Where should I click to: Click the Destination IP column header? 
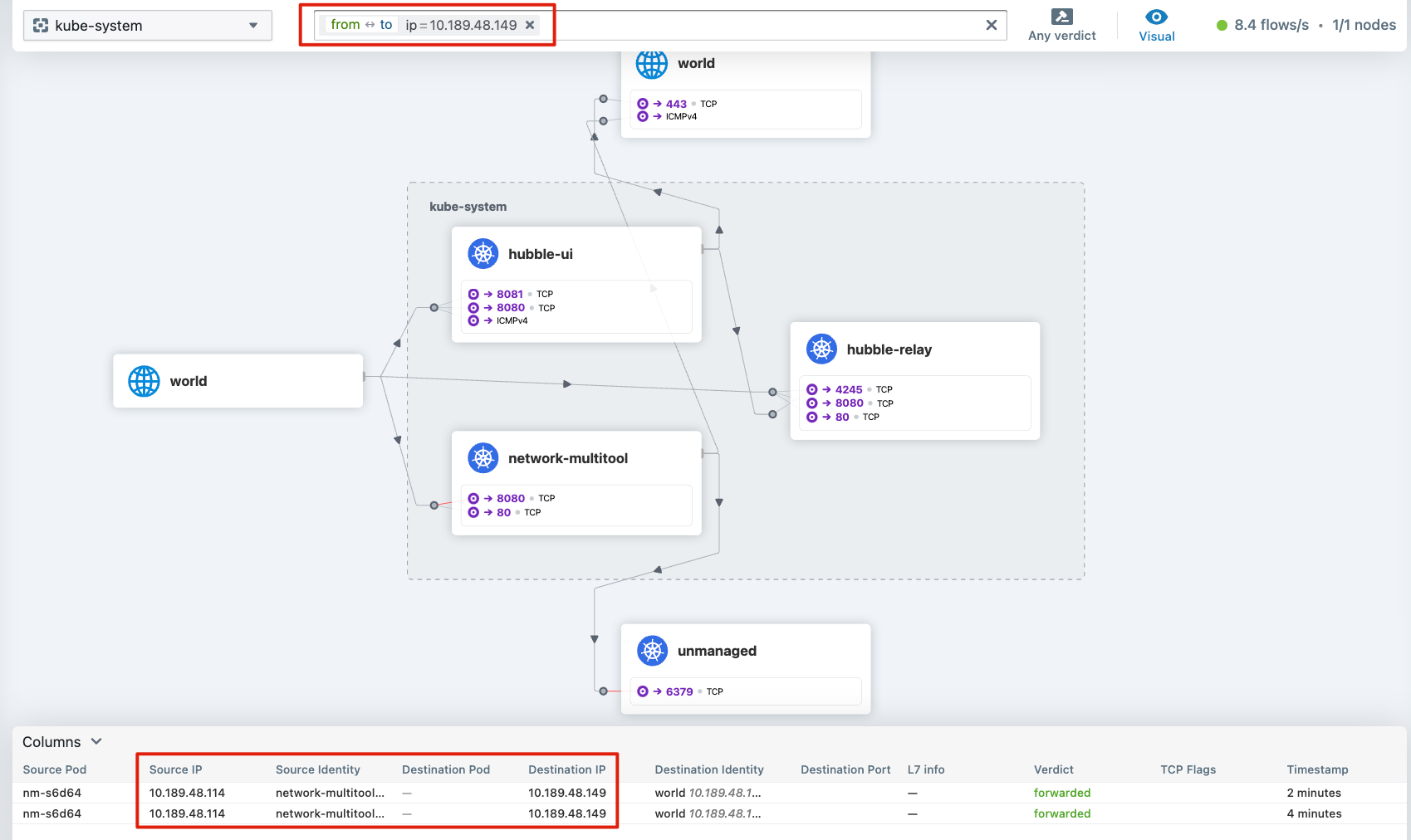(x=567, y=769)
